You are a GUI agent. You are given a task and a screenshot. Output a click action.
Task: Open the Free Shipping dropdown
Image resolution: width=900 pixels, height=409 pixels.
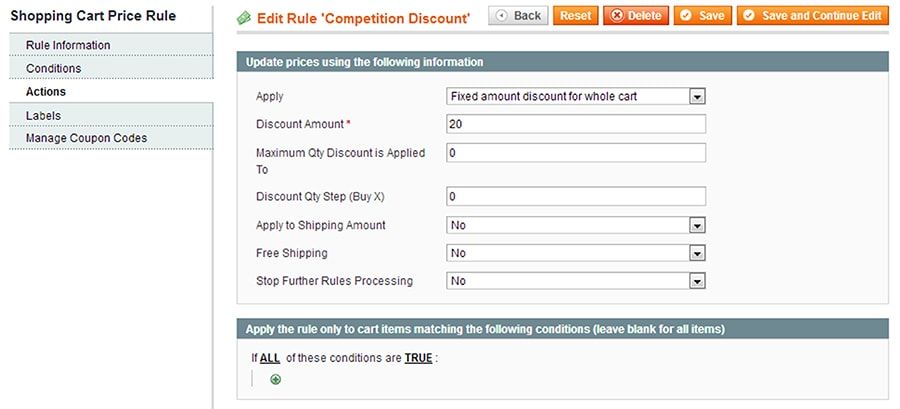click(575, 253)
